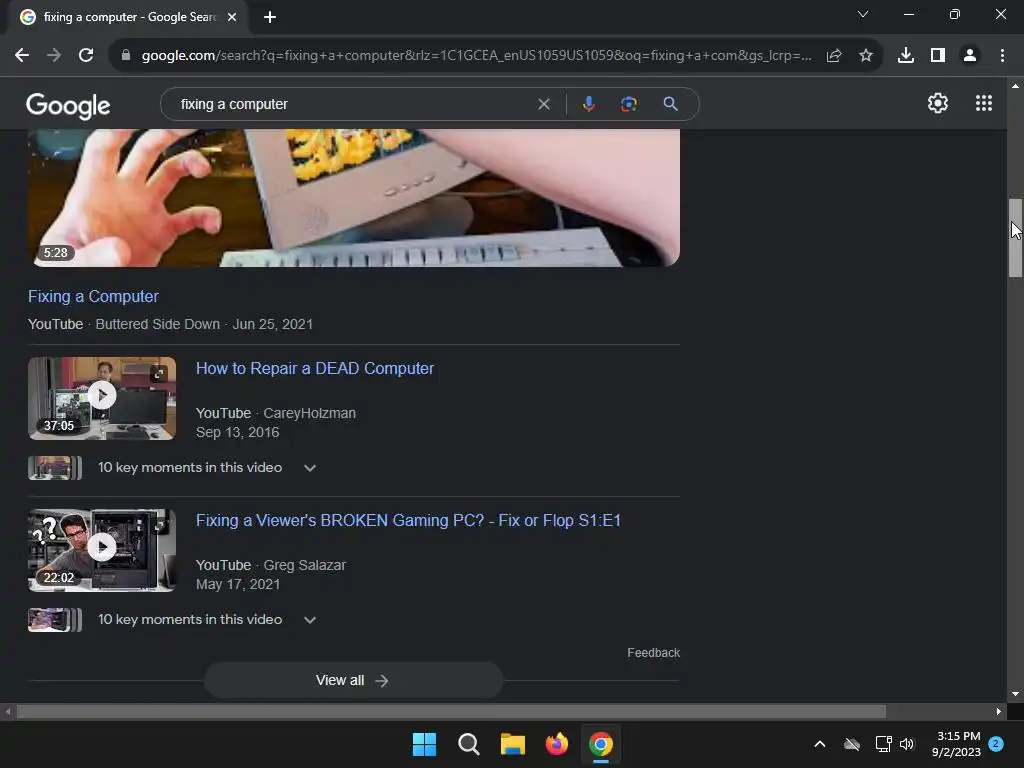Submit search with magnifying glass icon
The height and width of the screenshot is (768, 1024).
[670, 104]
